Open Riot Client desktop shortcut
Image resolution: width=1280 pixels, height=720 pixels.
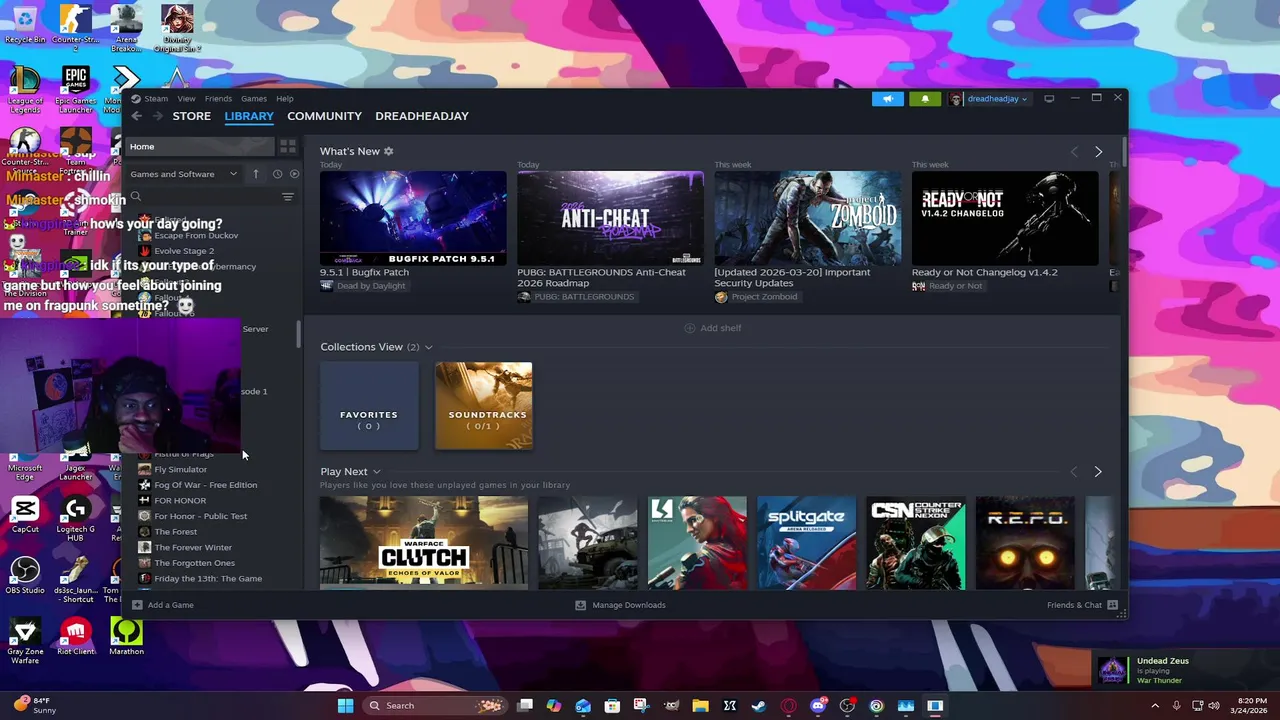click(76, 637)
